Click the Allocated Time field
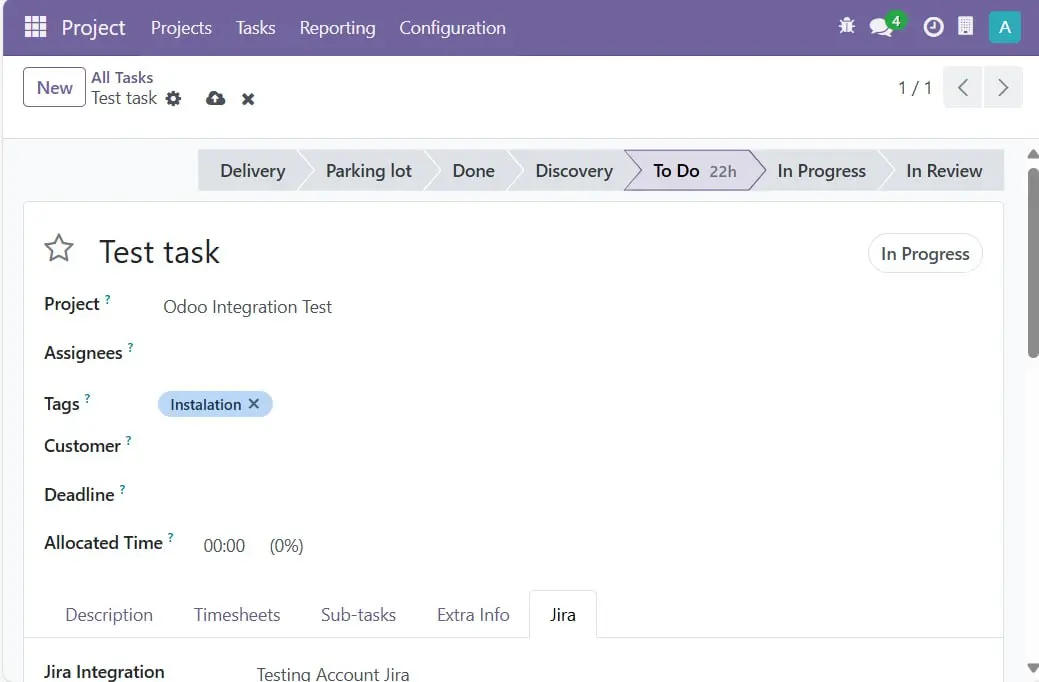The width and height of the screenshot is (1039, 682). [224, 546]
